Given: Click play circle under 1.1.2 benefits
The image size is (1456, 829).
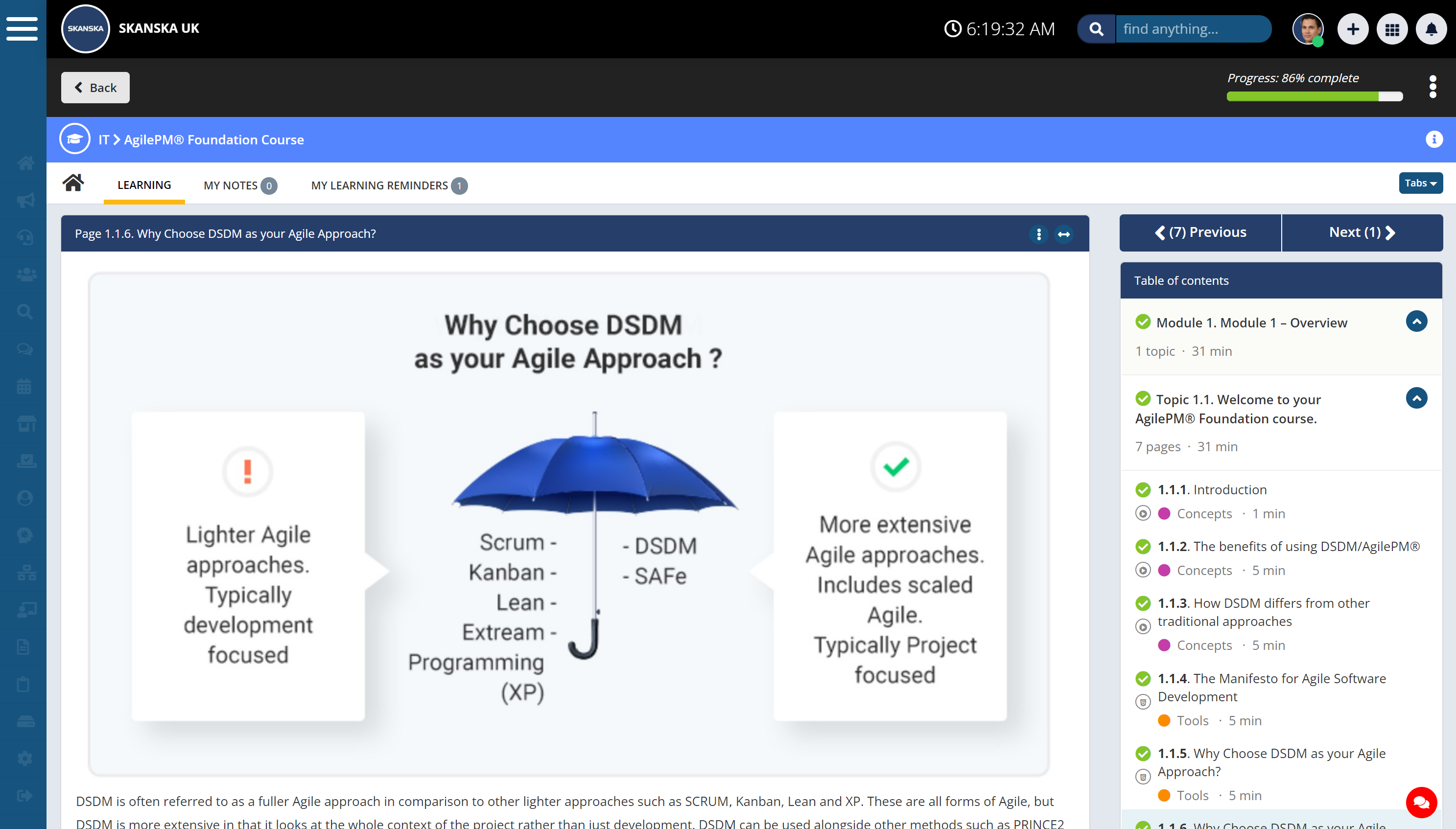Looking at the screenshot, I should [1142, 570].
